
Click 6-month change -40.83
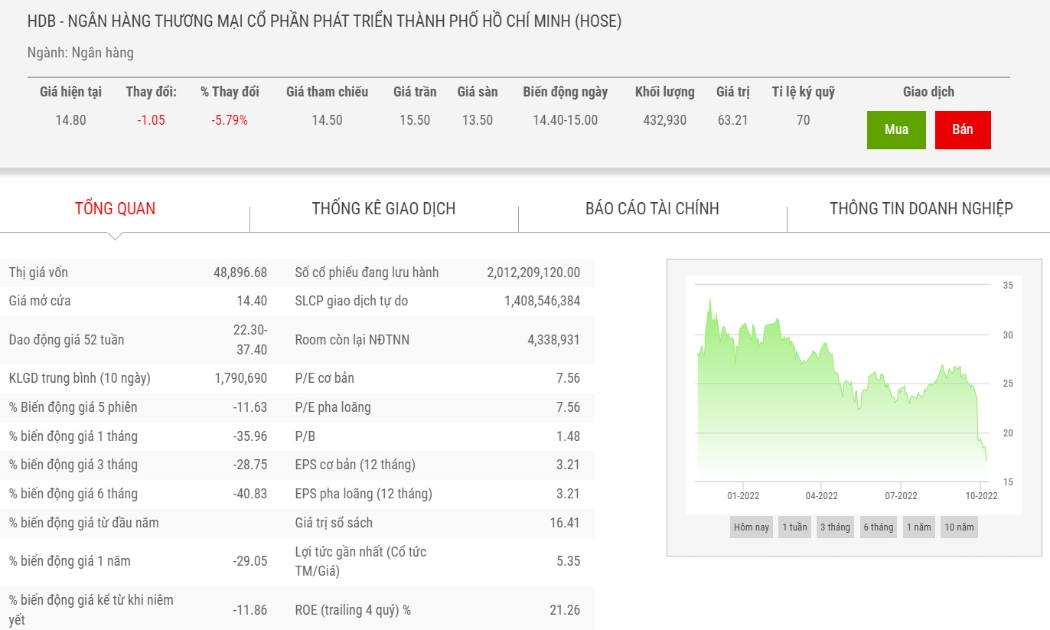click(250, 494)
